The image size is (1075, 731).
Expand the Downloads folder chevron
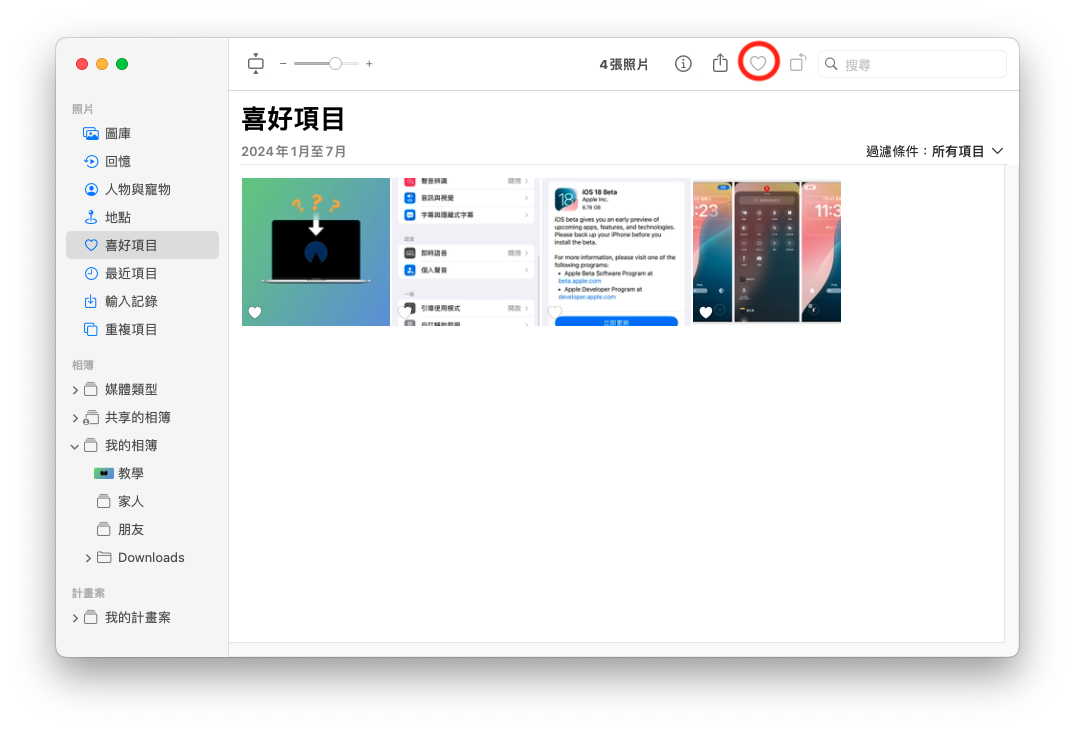88,558
